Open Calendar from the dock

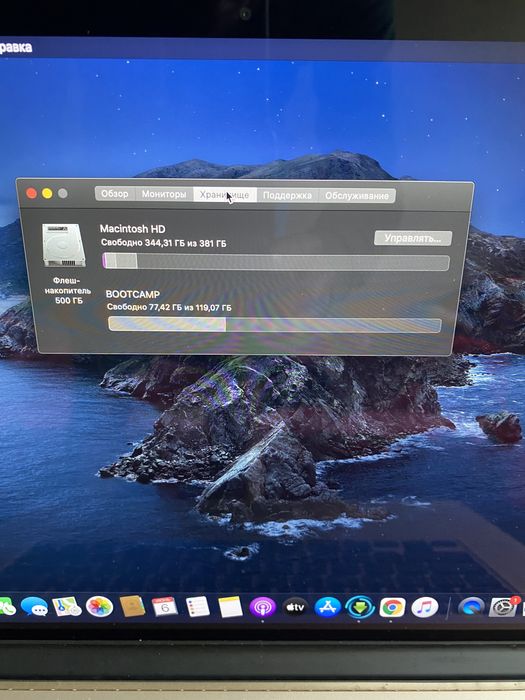[164, 607]
